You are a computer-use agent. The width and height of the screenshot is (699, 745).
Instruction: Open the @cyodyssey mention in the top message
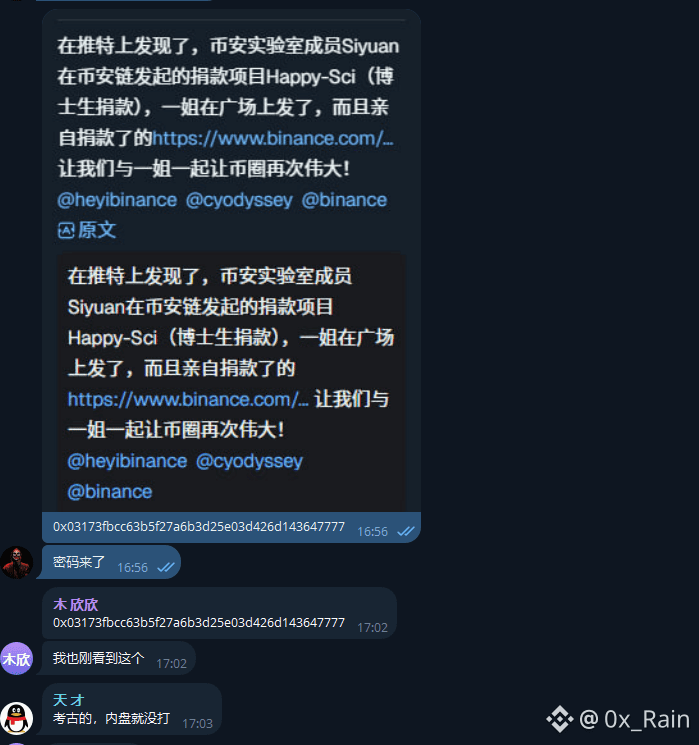[x=239, y=200]
